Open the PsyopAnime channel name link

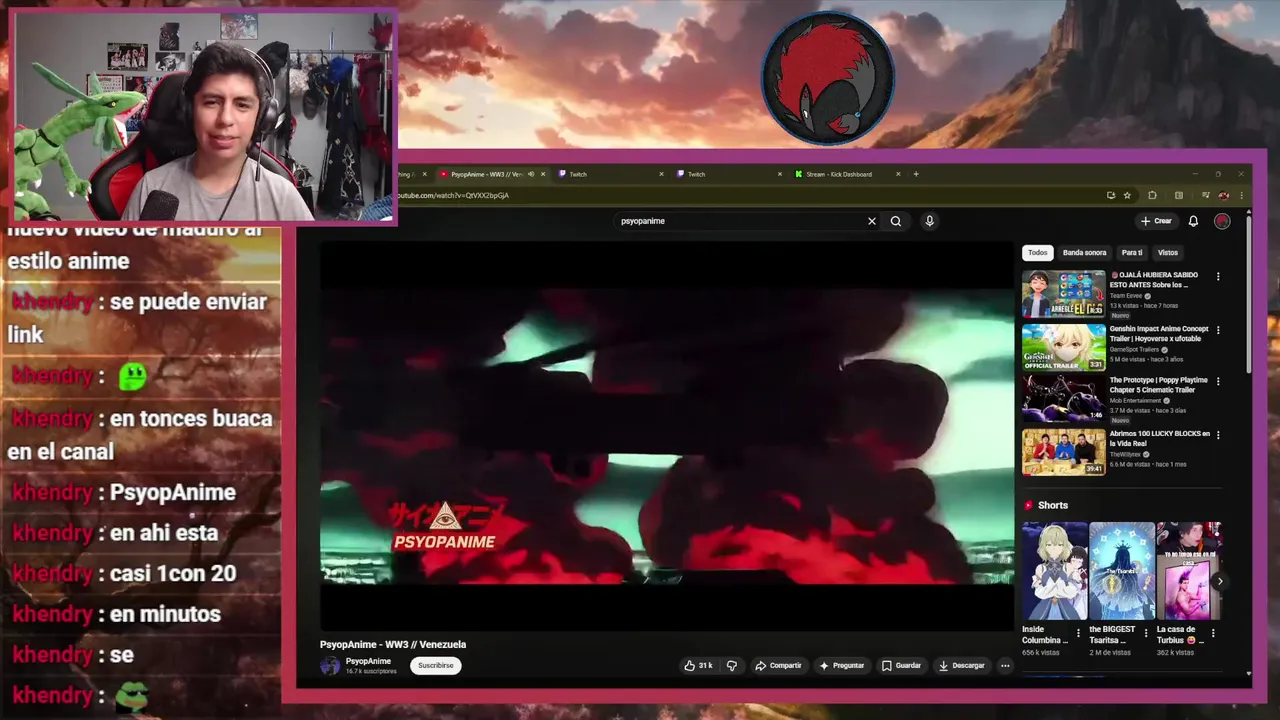pyautogui.click(x=368, y=661)
